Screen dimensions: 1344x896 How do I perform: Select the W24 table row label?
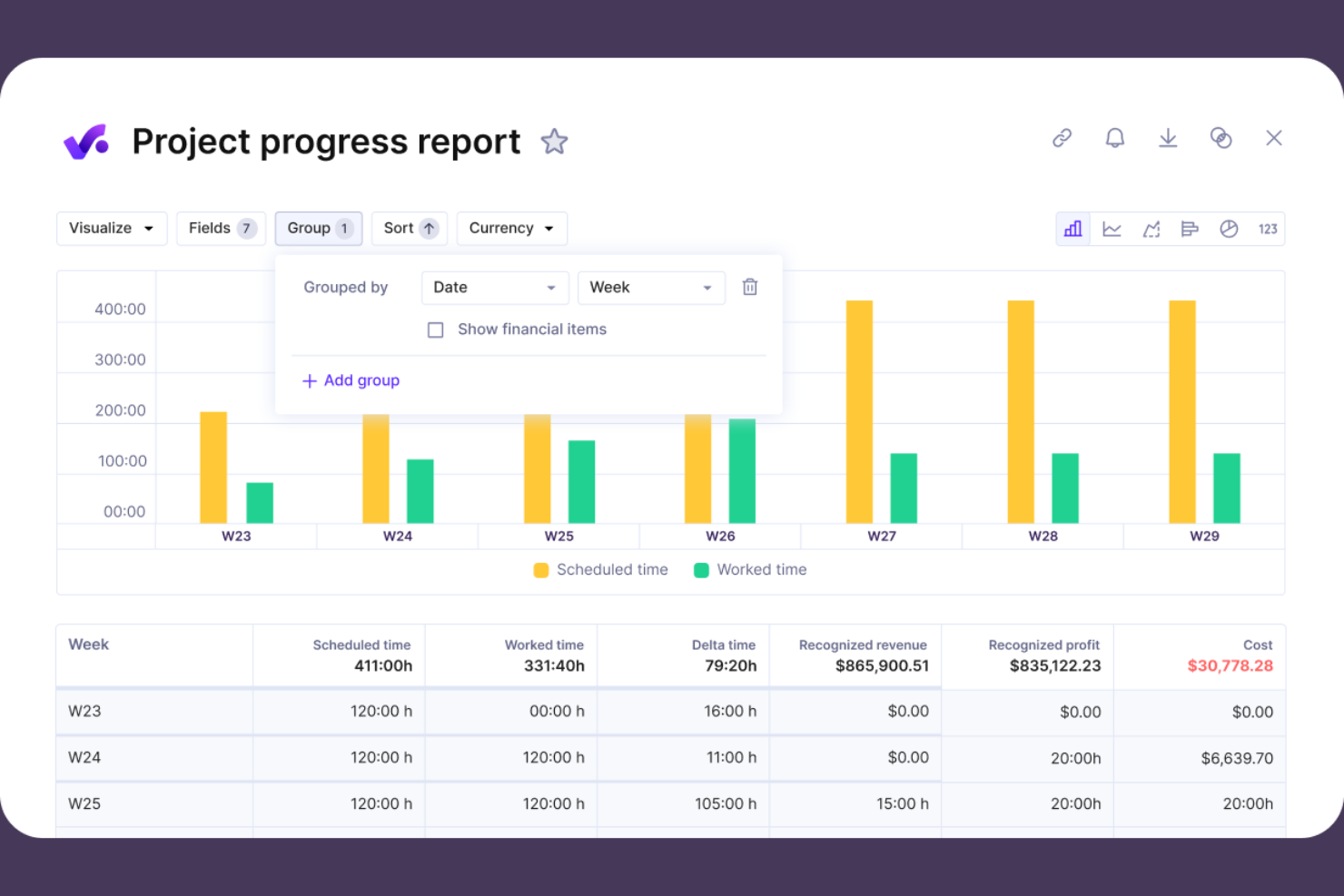84,758
